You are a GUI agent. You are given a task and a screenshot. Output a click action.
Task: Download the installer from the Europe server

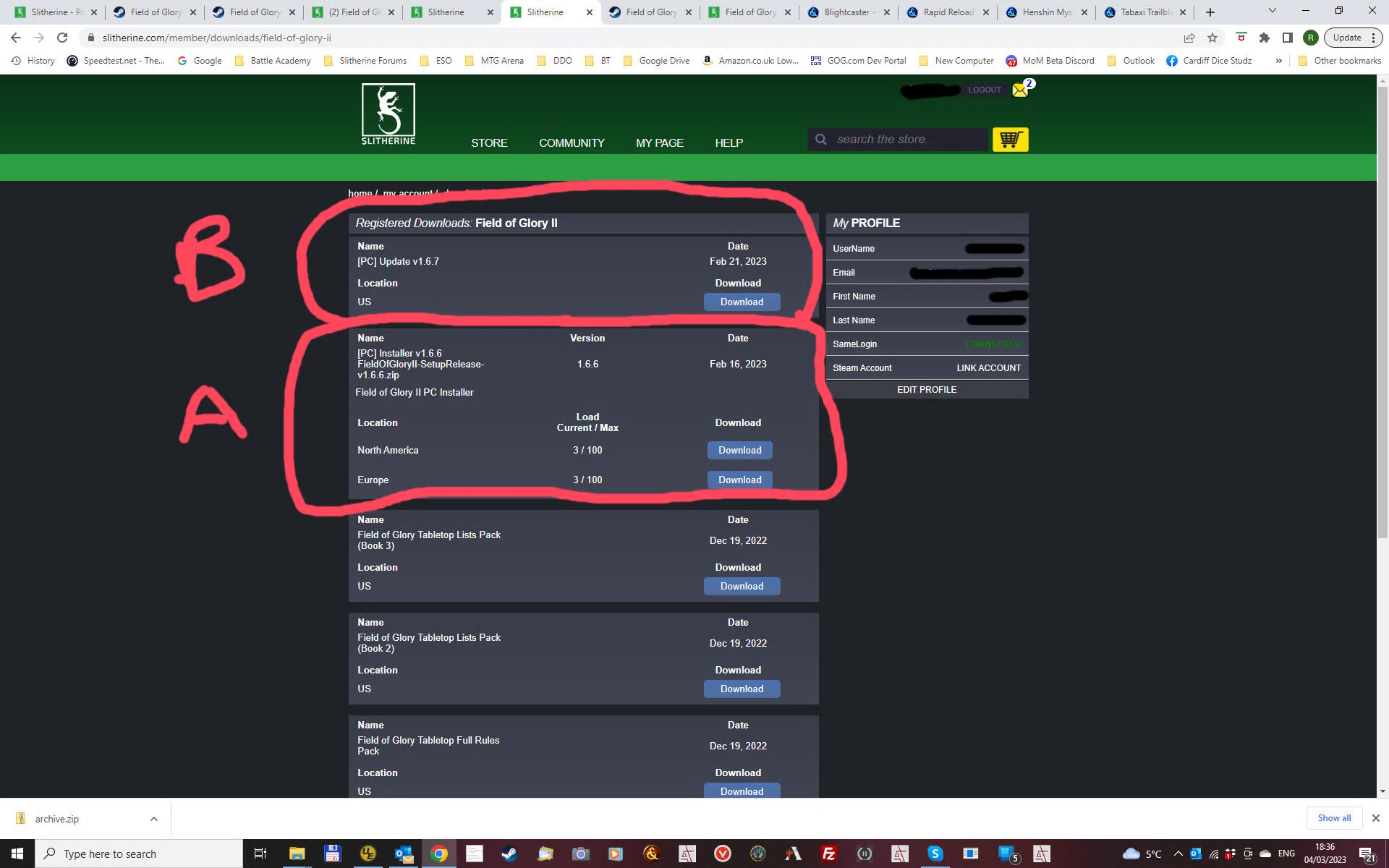[739, 480]
